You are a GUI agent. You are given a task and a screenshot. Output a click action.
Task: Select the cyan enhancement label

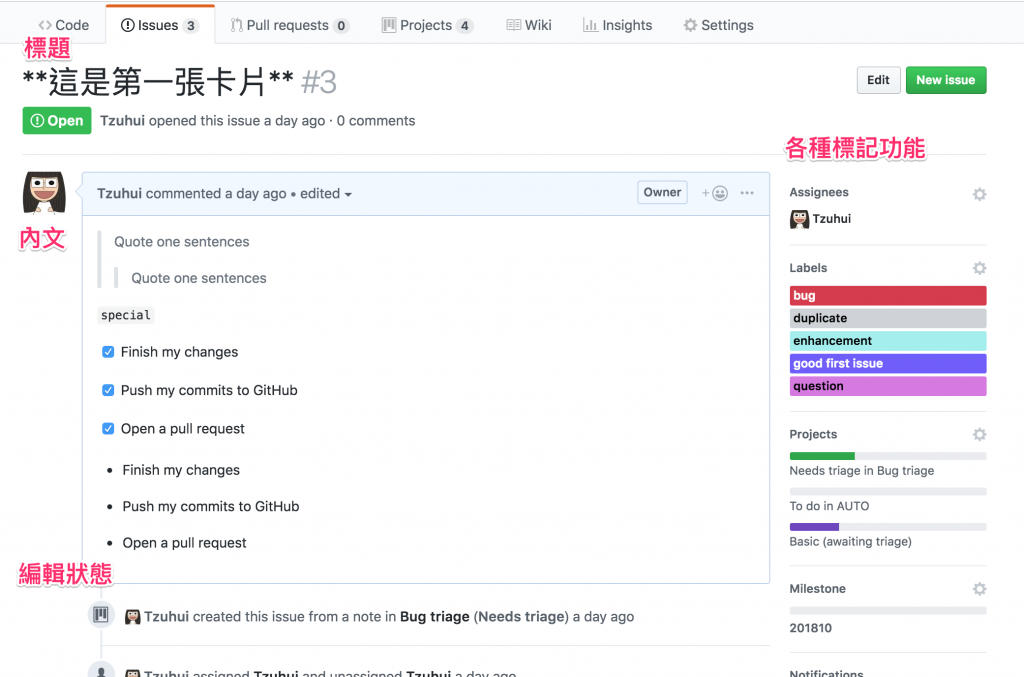(888, 341)
